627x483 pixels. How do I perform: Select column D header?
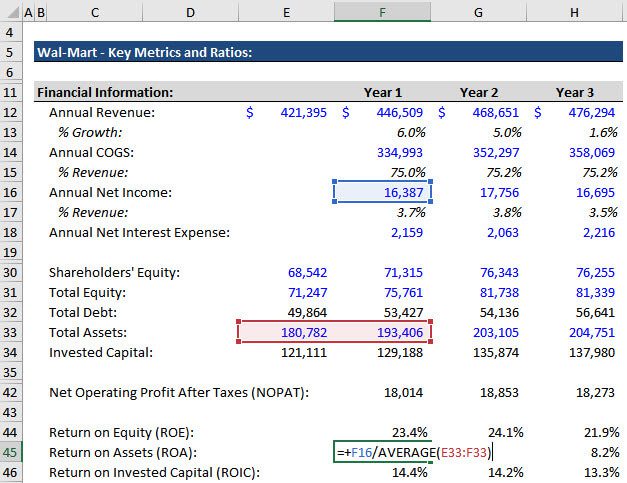click(190, 12)
